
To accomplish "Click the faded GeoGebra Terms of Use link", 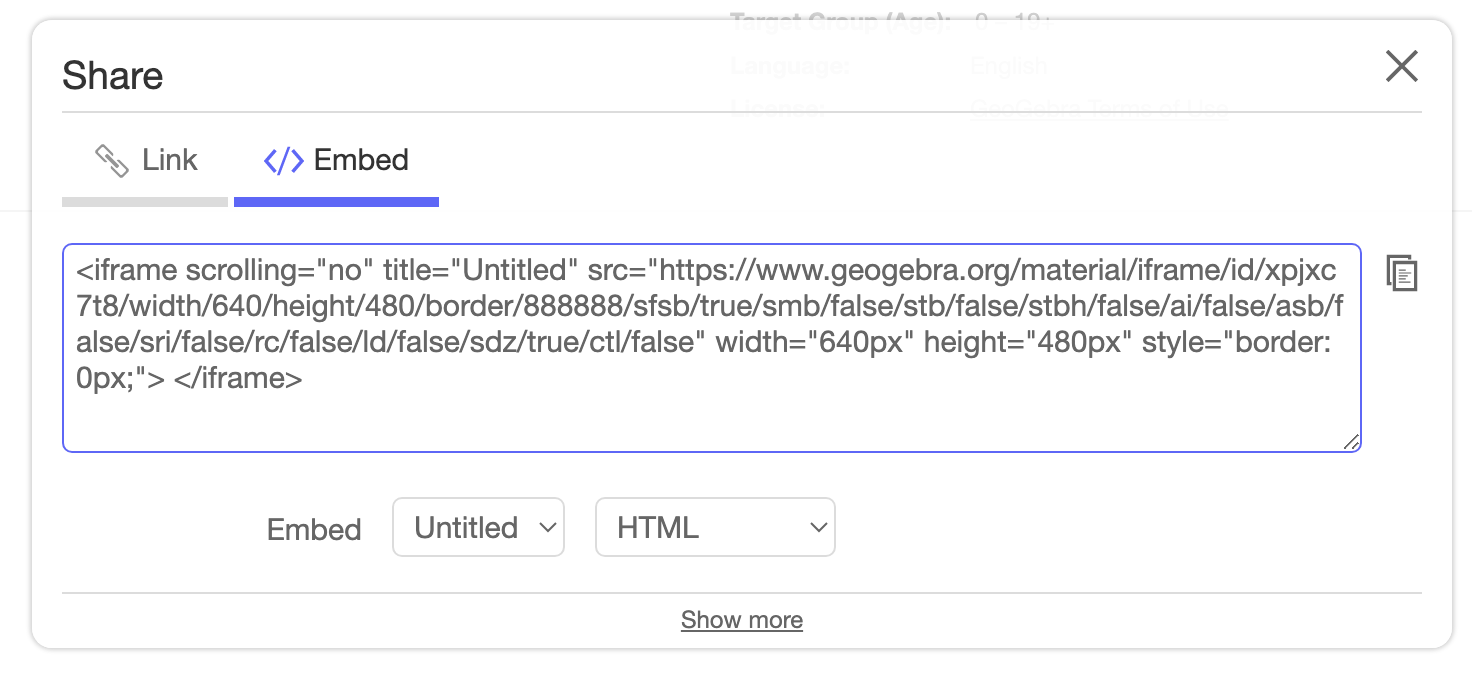I will click(x=1098, y=108).
